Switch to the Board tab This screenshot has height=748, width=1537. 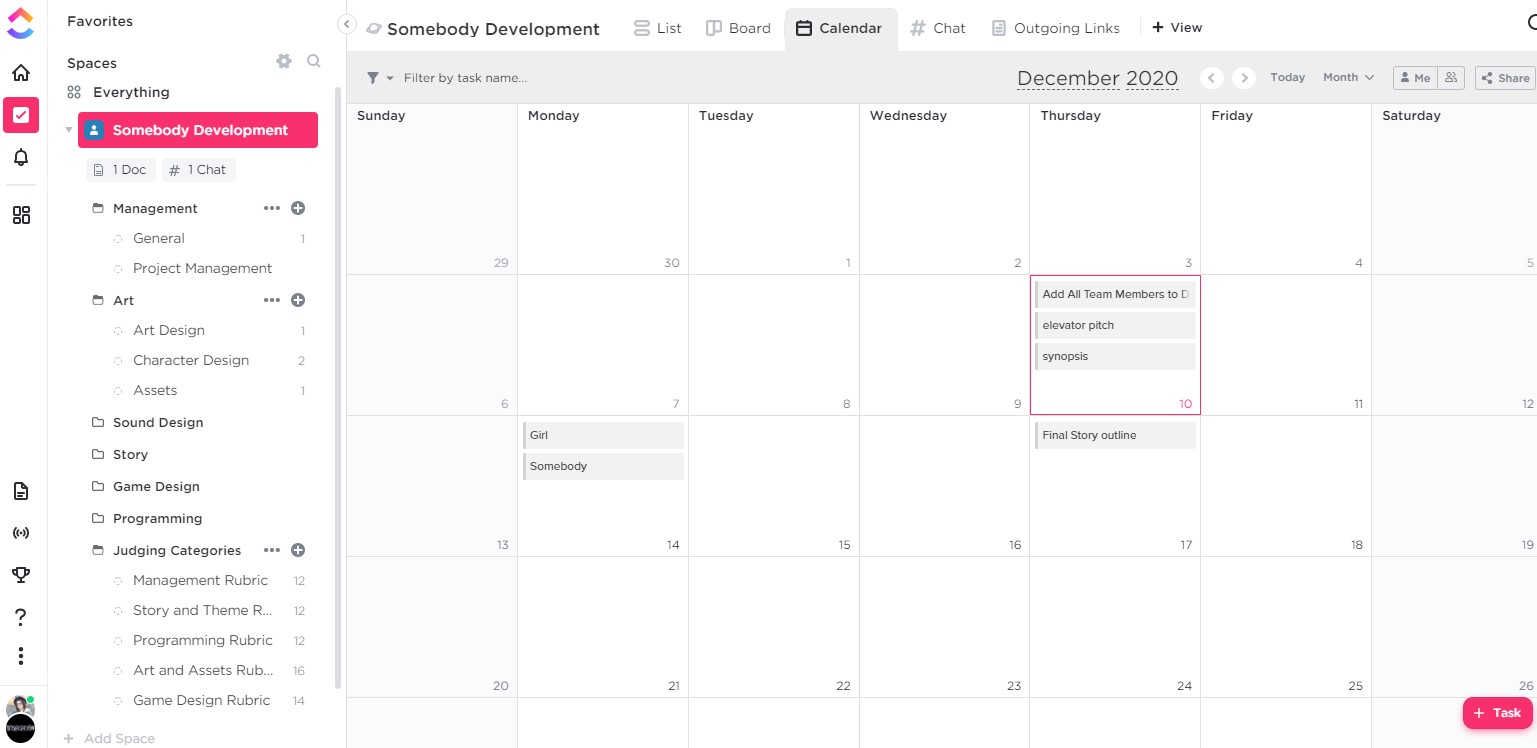pyautogui.click(x=739, y=28)
